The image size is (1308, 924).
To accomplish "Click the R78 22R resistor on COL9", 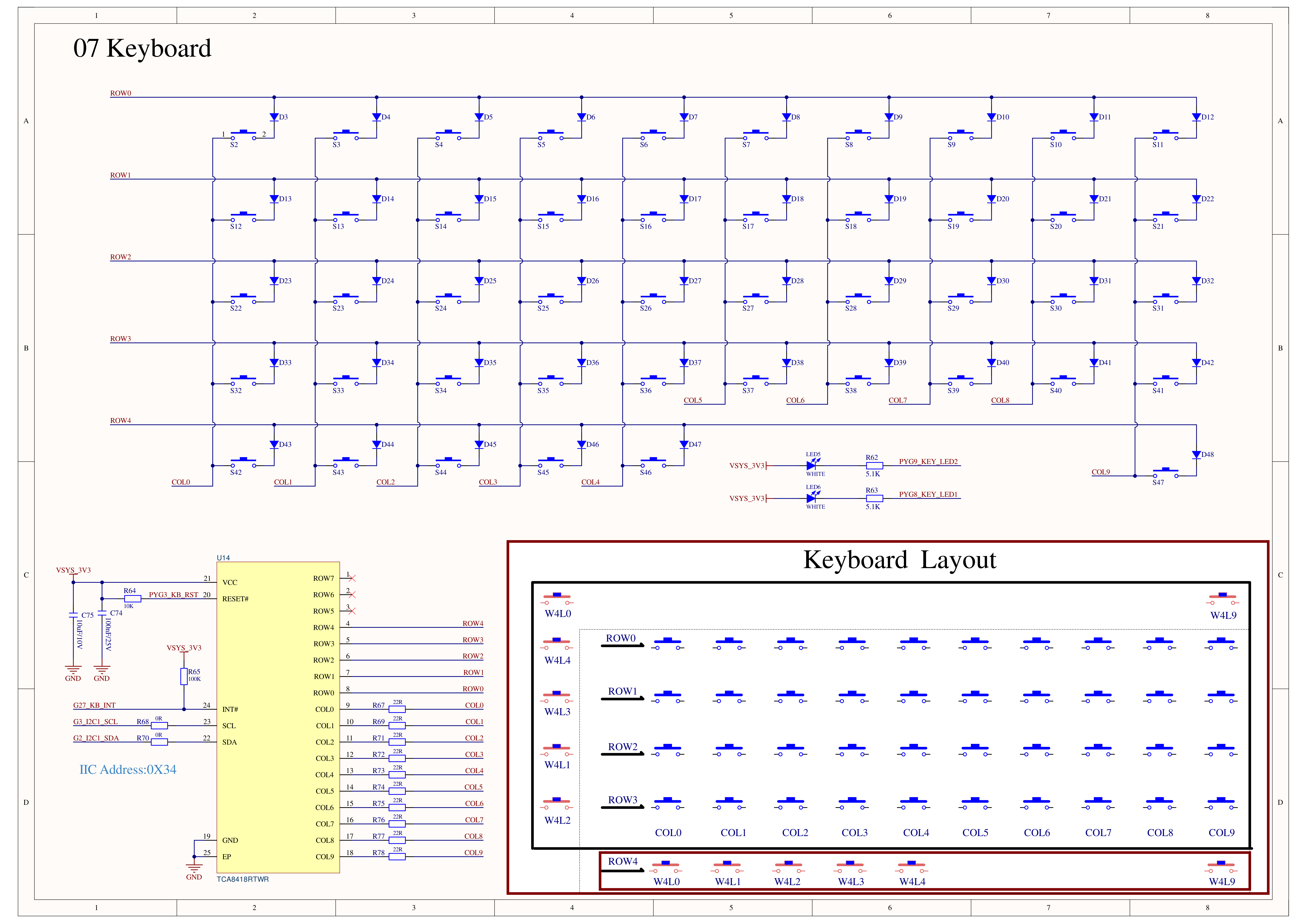I will 397,857.
